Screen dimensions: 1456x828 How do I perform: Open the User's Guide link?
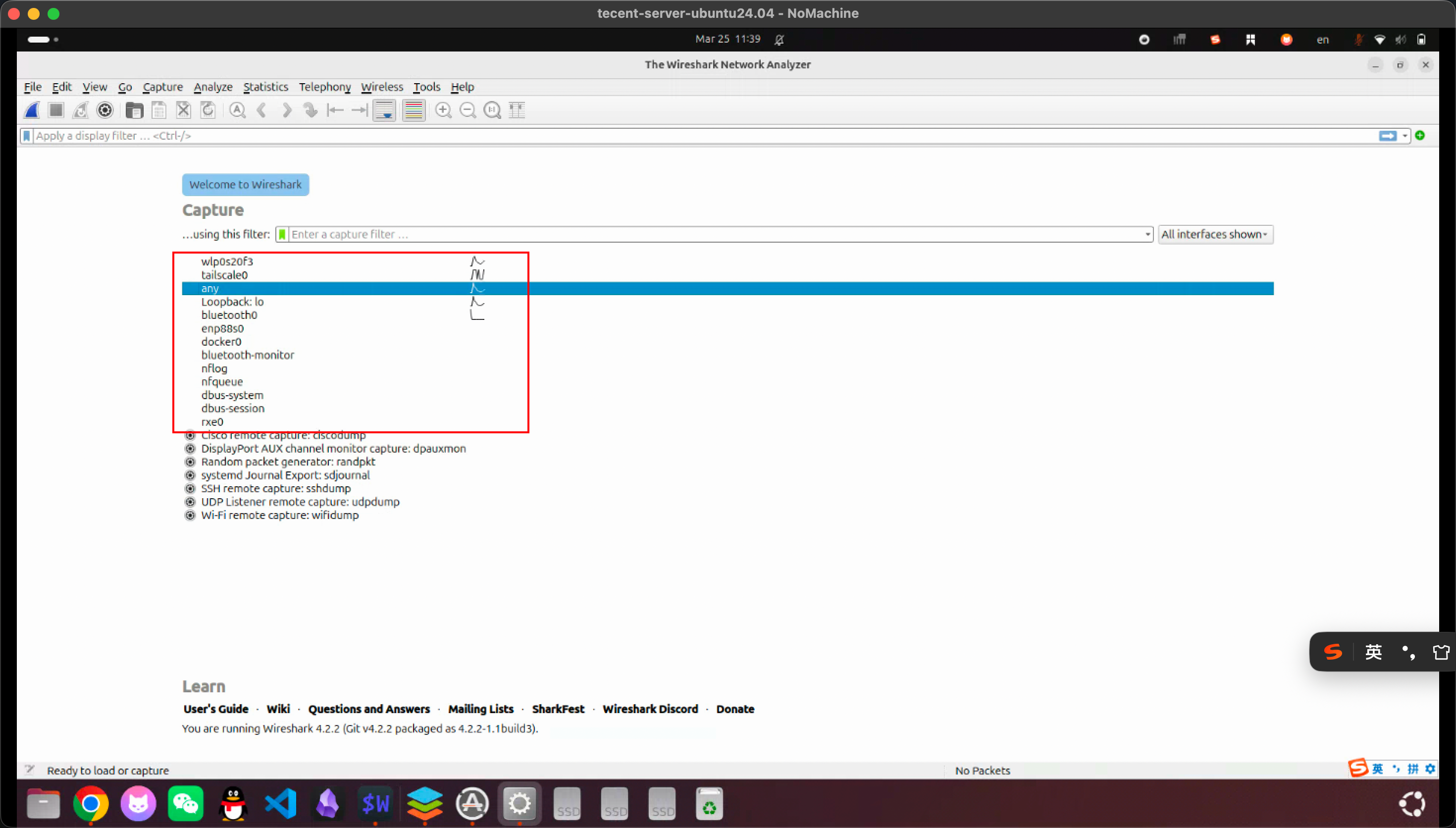(215, 709)
